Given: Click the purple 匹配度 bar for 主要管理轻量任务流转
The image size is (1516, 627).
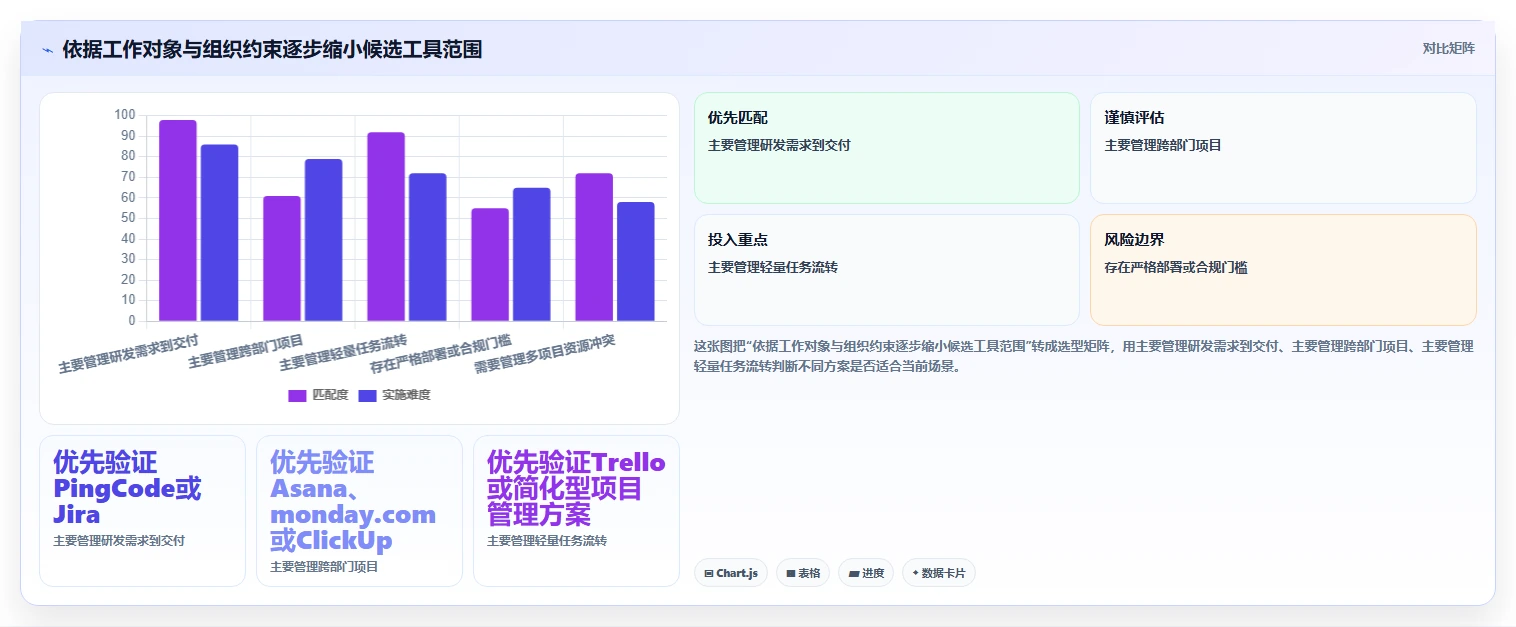Looking at the screenshot, I should 386,226.
